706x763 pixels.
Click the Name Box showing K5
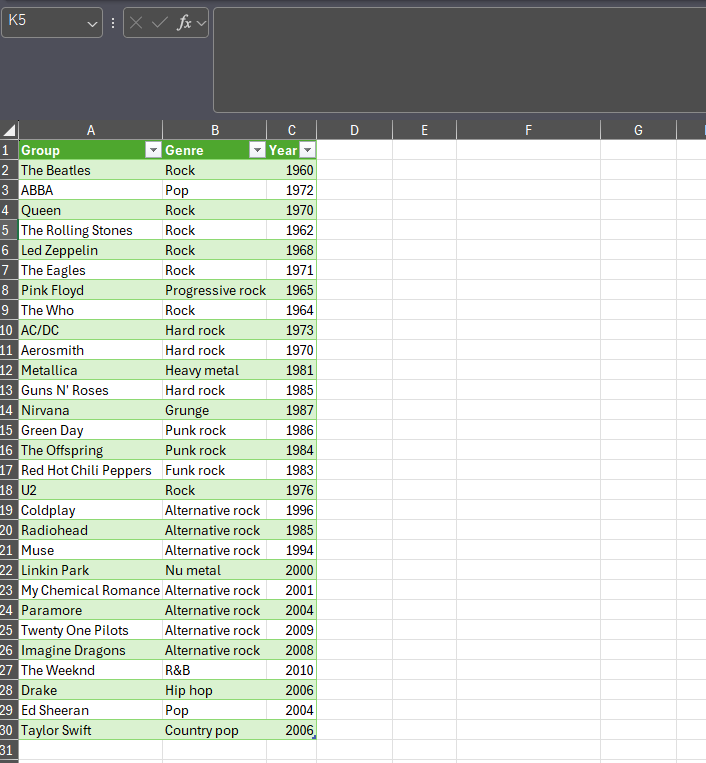[52, 22]
